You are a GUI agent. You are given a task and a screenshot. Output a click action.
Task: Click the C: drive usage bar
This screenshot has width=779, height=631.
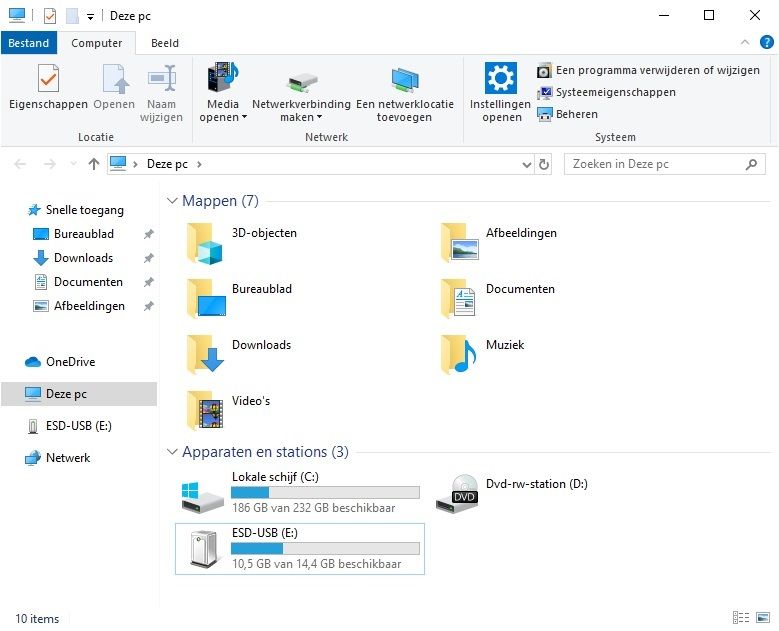tap(325, 493)
